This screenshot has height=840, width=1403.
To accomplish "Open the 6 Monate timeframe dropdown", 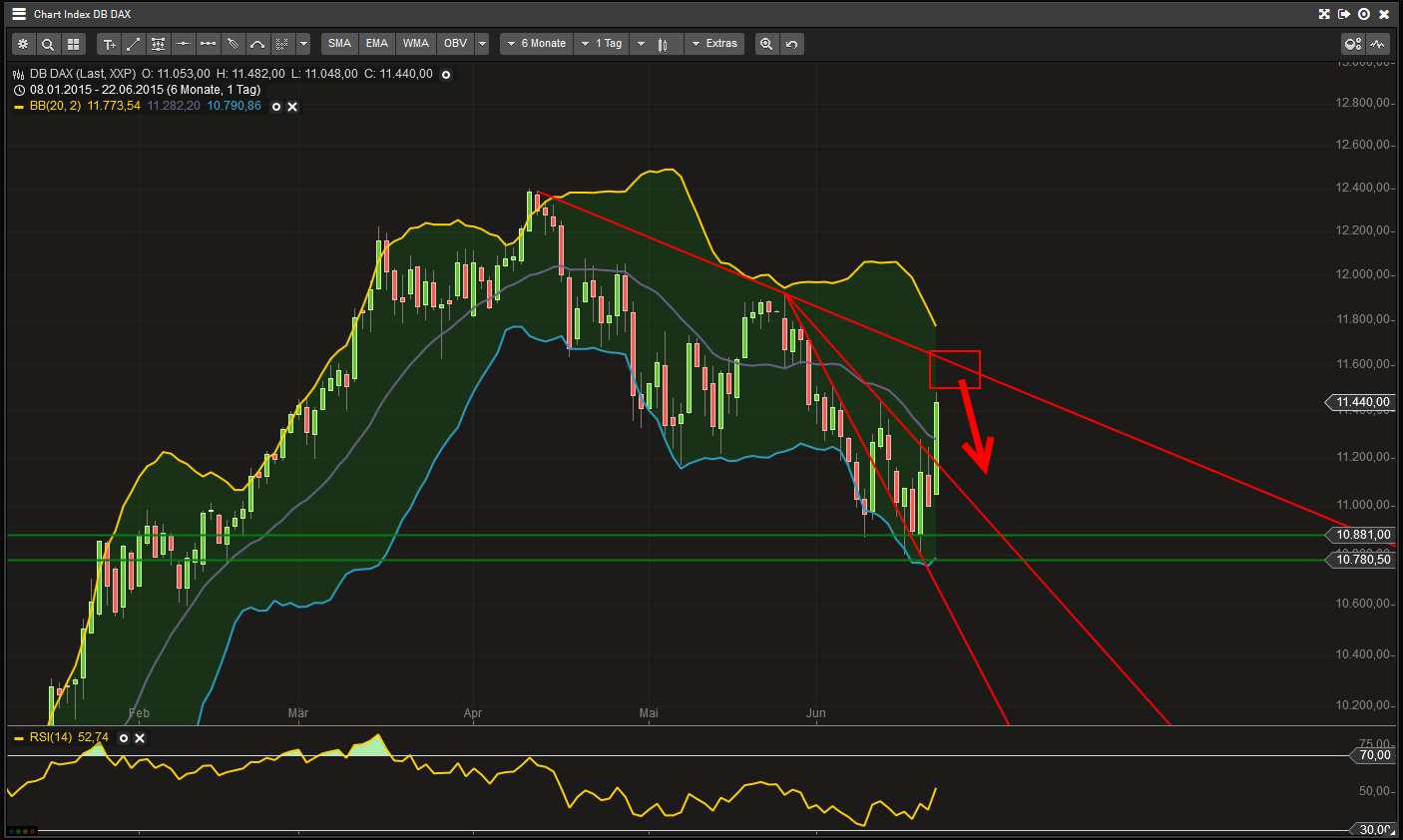I will coord(536,43).
